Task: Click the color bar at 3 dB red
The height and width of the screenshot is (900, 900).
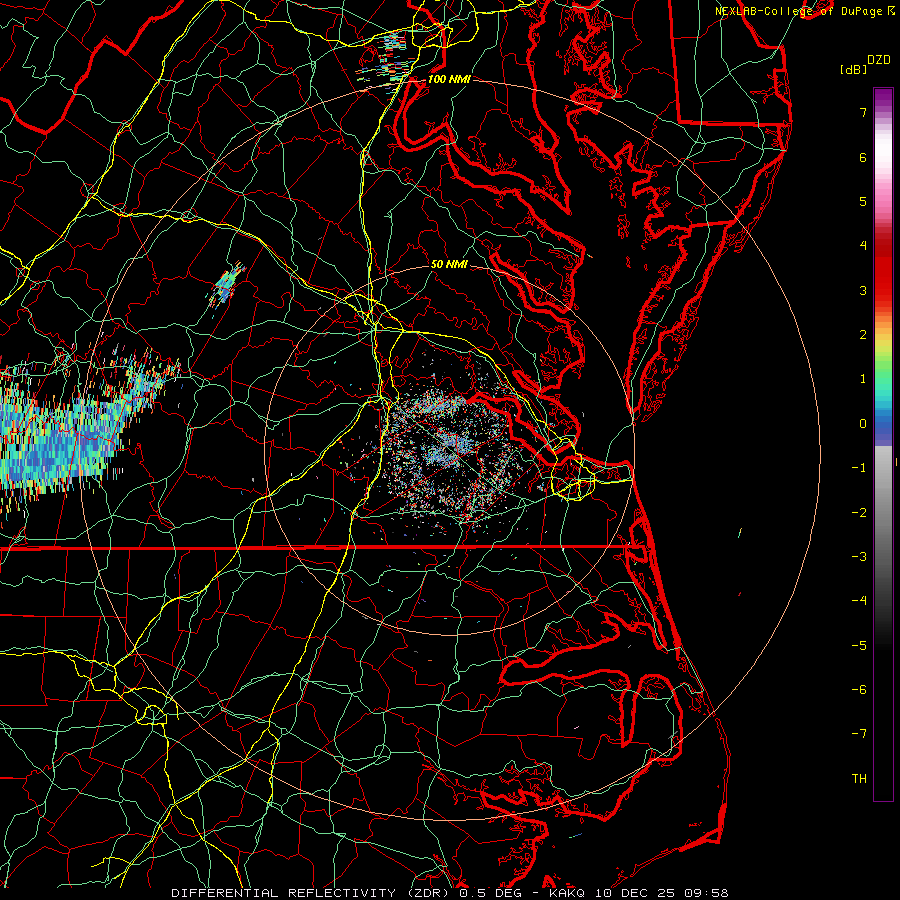Action: coord(883,290)
